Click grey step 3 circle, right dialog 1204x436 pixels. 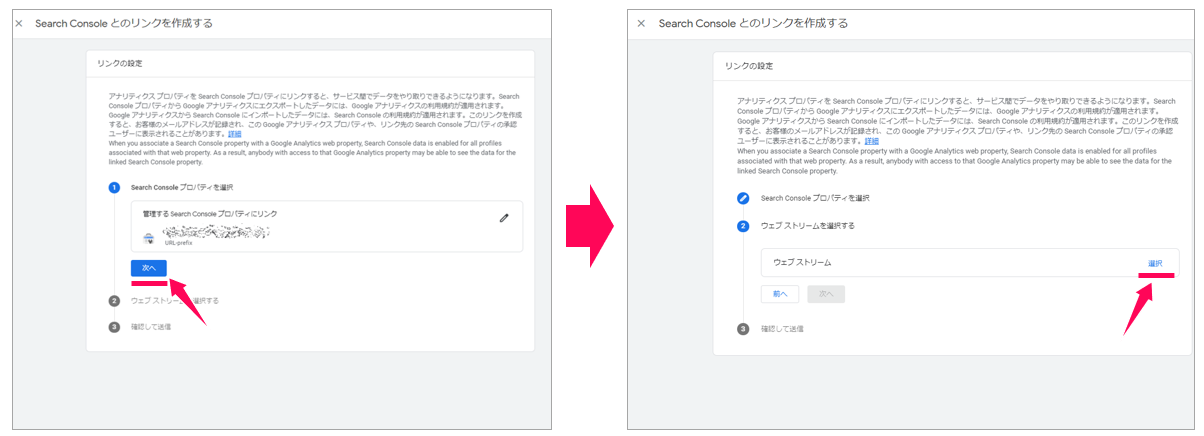pyautogui.click(x=743, y=329)
